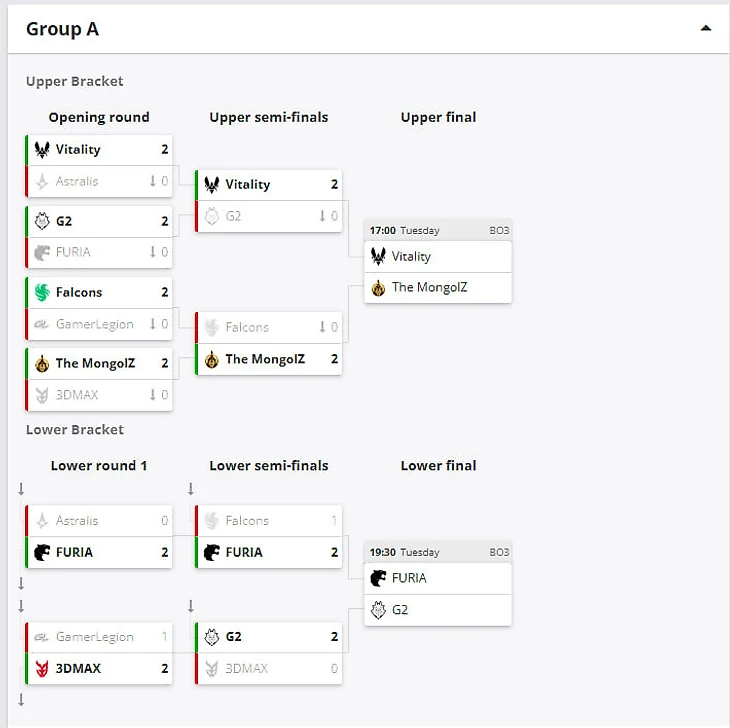730x728 pixels.
Task: Click The MongolZ logo in Upper final
Action: pyautogui.click(x=378, y=288)
